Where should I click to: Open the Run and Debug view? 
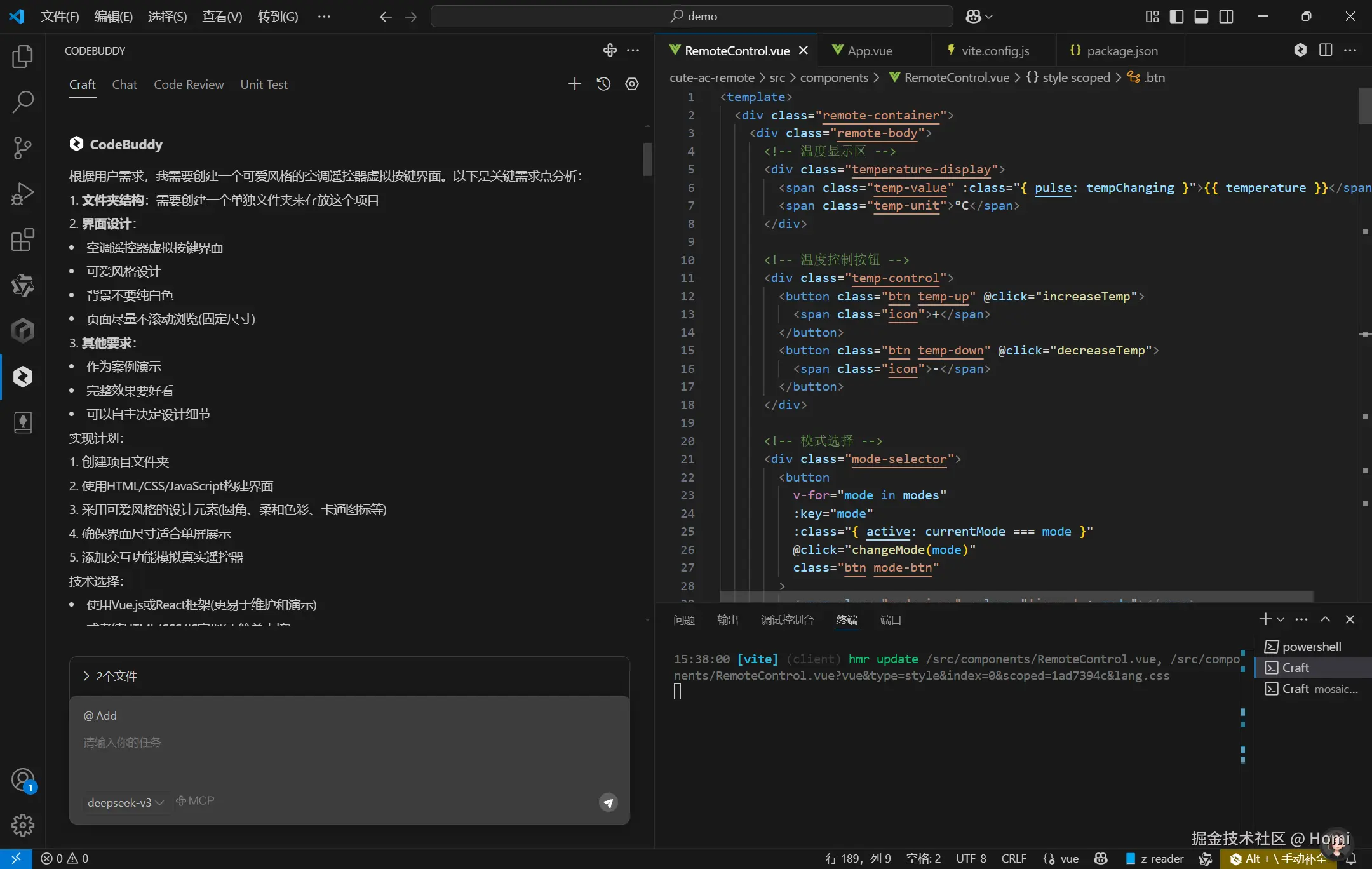click(x=22, y=194)
